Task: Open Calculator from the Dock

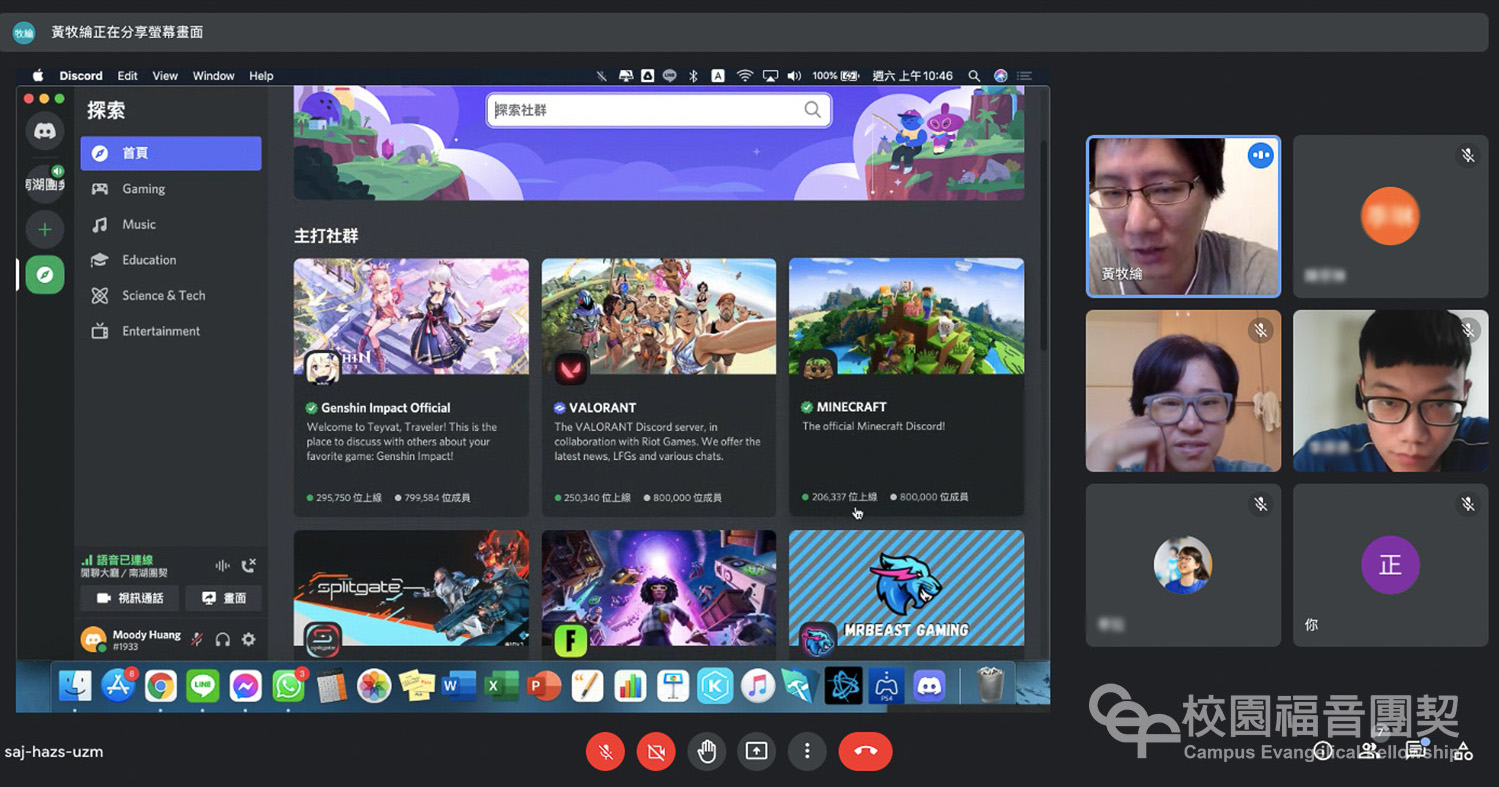Action: click(x=331, y=686)
